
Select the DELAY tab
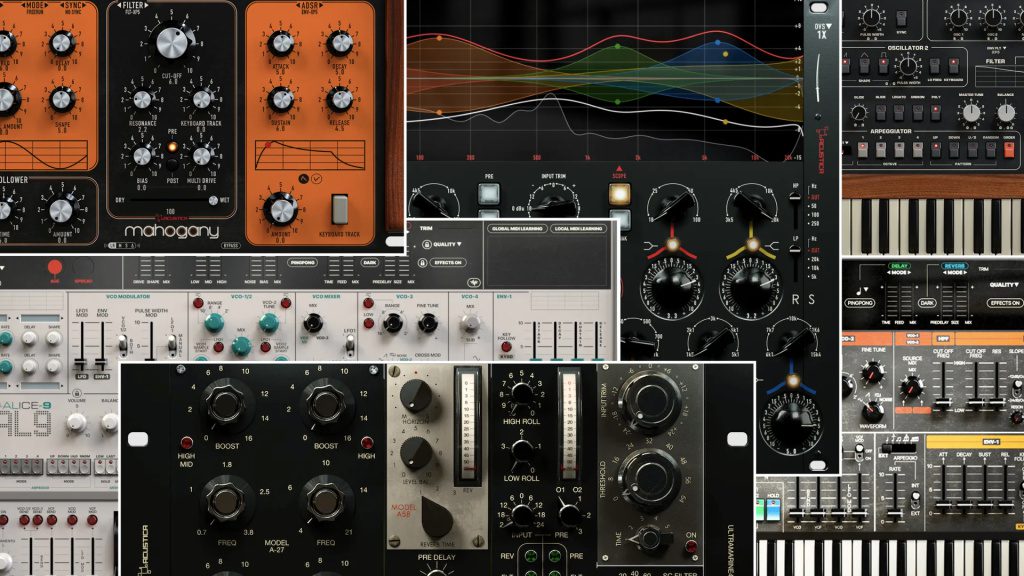[899, 266]
